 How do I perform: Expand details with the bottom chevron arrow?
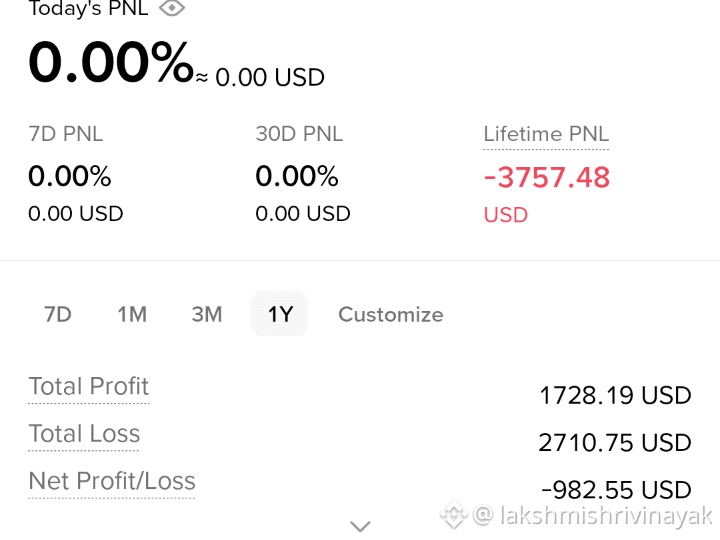click(x=360, y=526)
